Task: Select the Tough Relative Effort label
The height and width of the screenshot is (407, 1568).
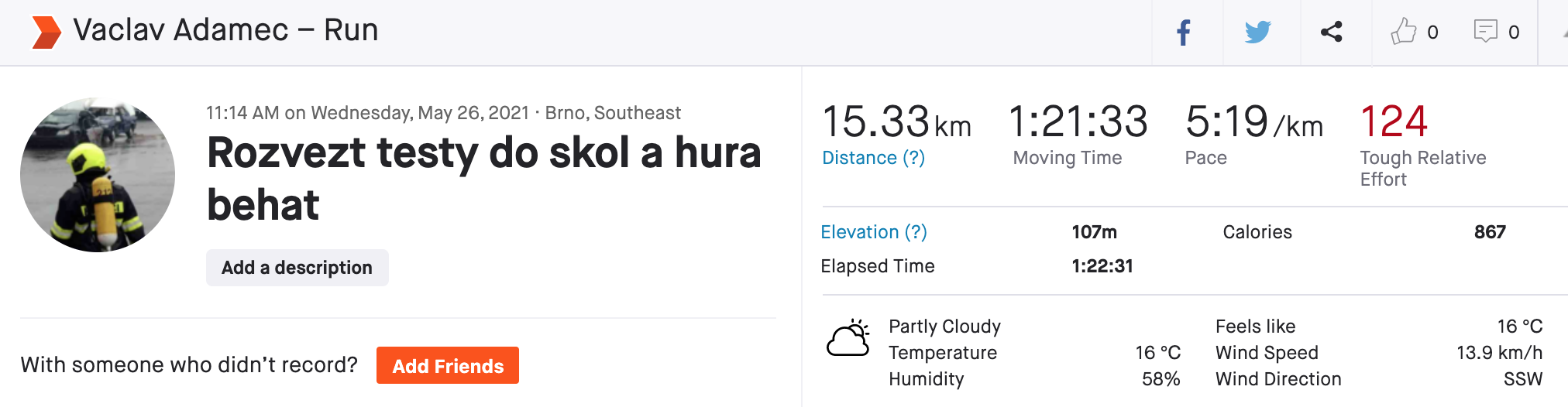Action: [1423, 169]
